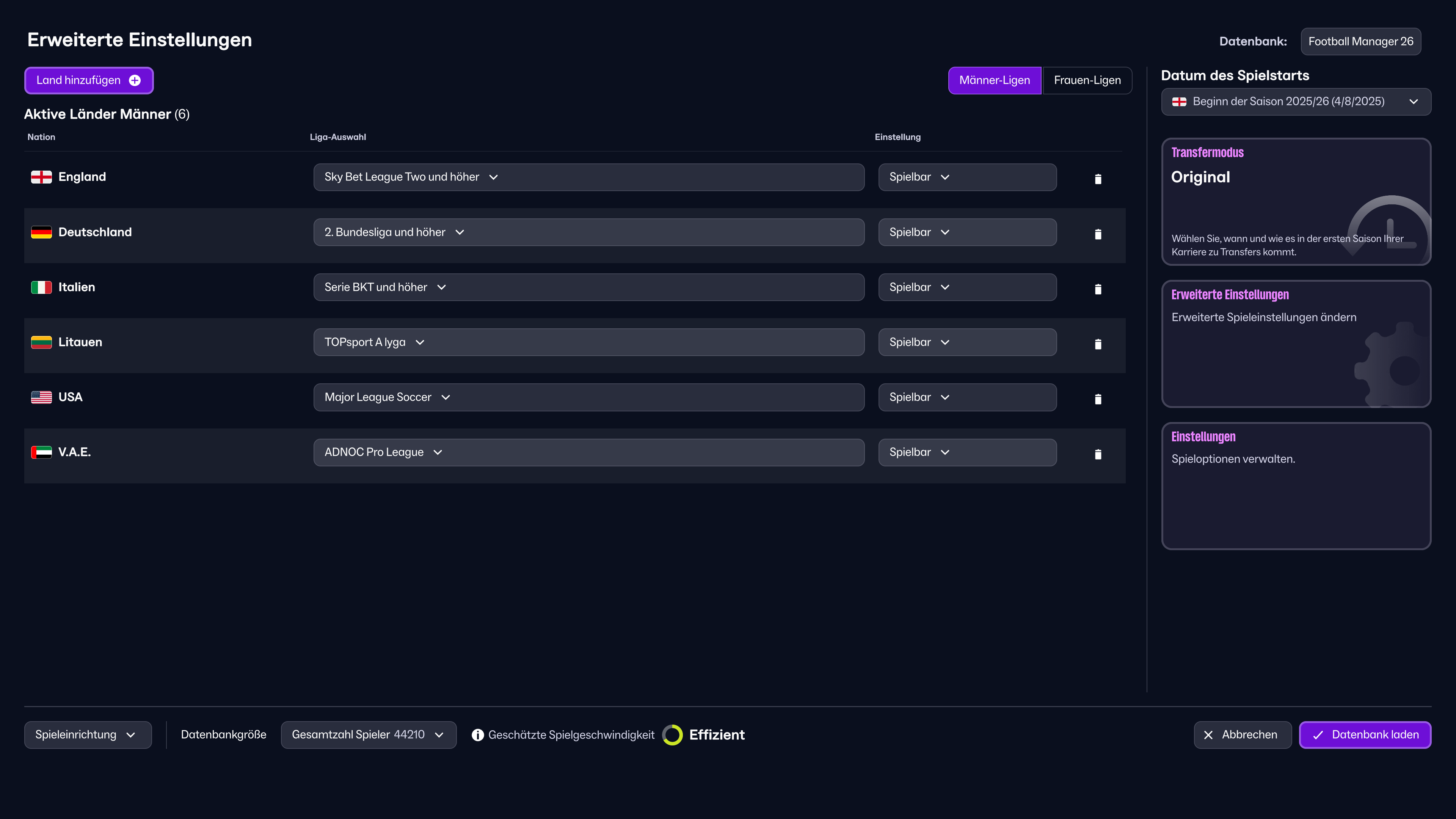
Task: Click Abbrechen to cancel
Action: click(1243, 735)
